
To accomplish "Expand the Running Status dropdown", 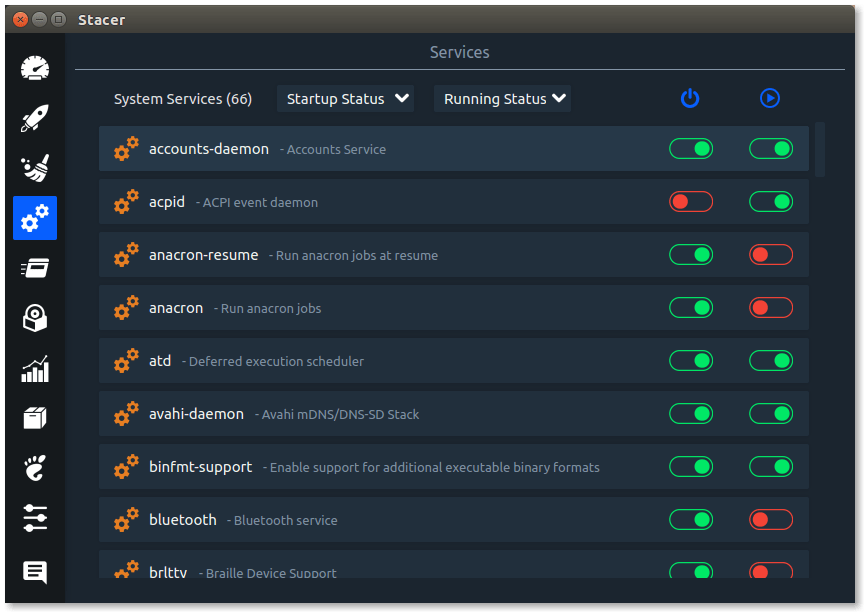I will (503, 99).
